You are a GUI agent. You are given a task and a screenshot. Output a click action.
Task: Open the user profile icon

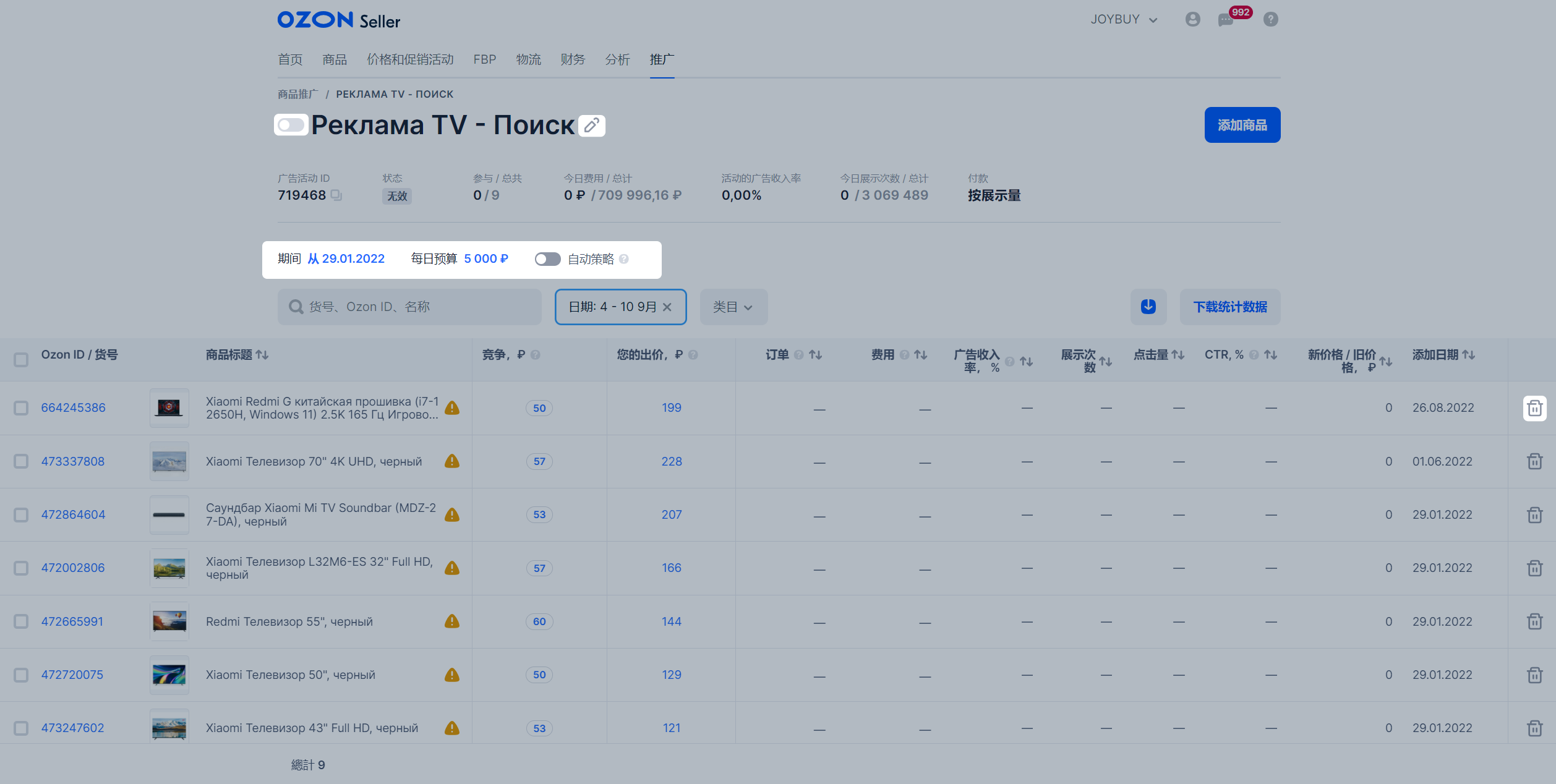pos(1192,20)
